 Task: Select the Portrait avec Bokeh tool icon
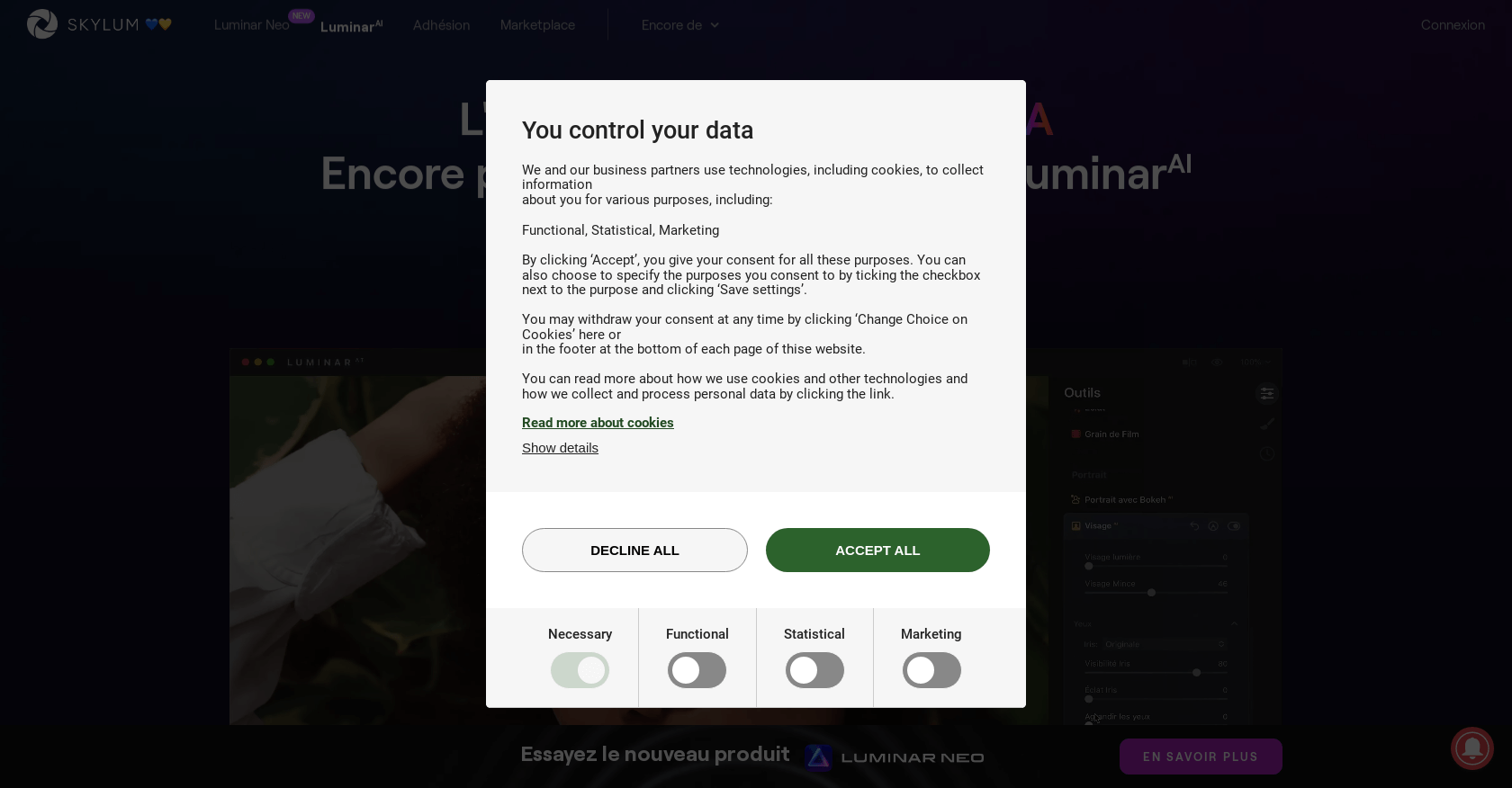click(x=1075, y=499)
